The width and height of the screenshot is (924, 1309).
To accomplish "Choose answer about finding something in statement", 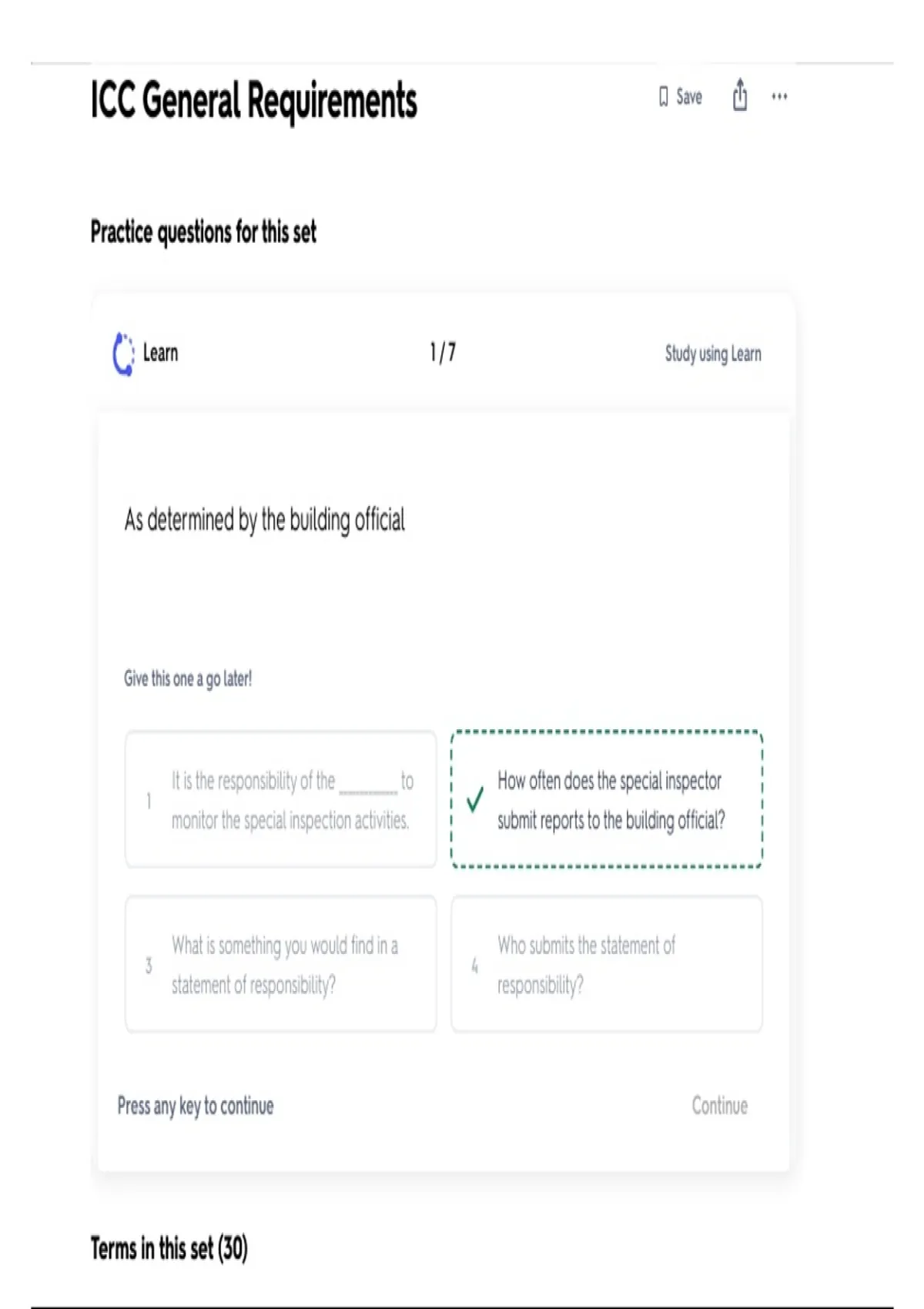I will click(281, 964).
